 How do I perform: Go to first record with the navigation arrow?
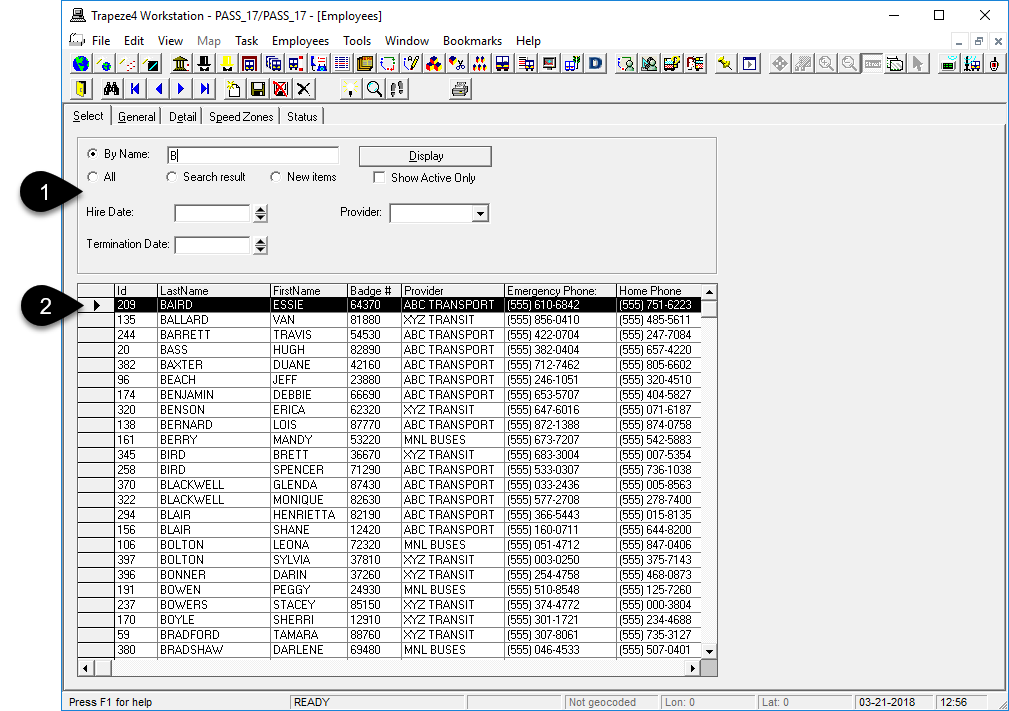point(134,88)
